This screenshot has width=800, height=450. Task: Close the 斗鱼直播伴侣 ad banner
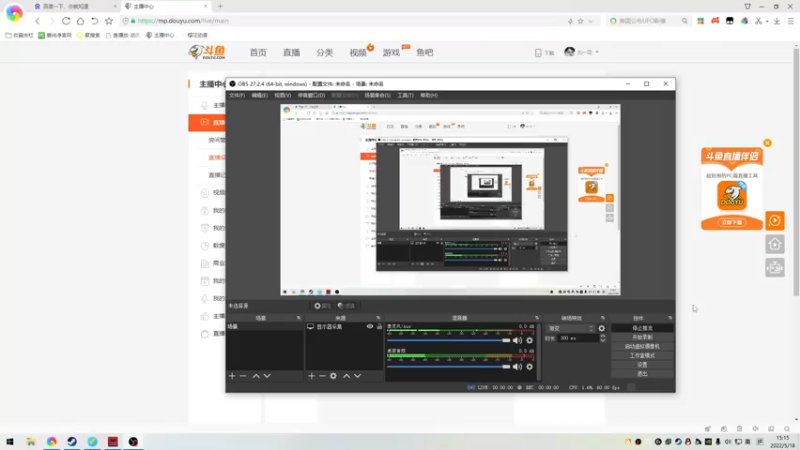tap(767, 143)
